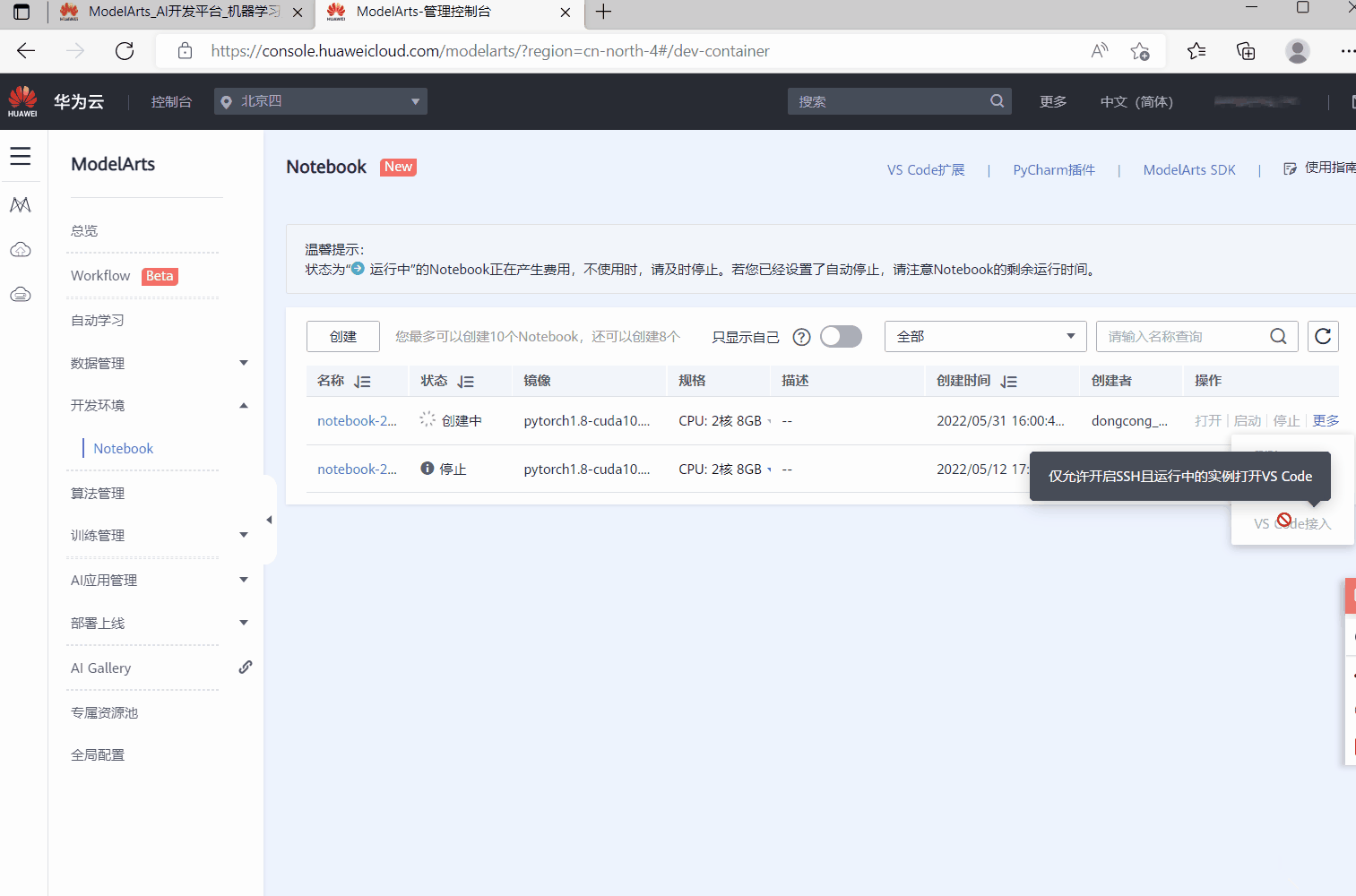Switch to the ModelArts_AI开发平台 browser tab
Image resolution: width=1356 pixels, height=896 pixels.
pos(179,13)
